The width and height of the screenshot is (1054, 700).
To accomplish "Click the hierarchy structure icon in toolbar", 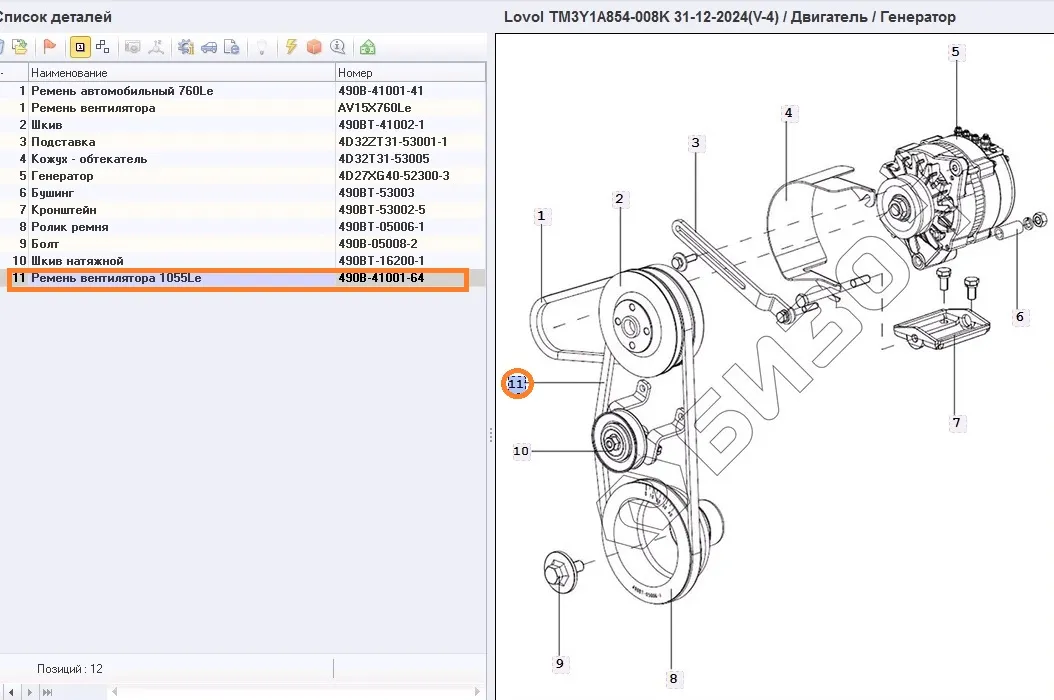I will 102,47.
